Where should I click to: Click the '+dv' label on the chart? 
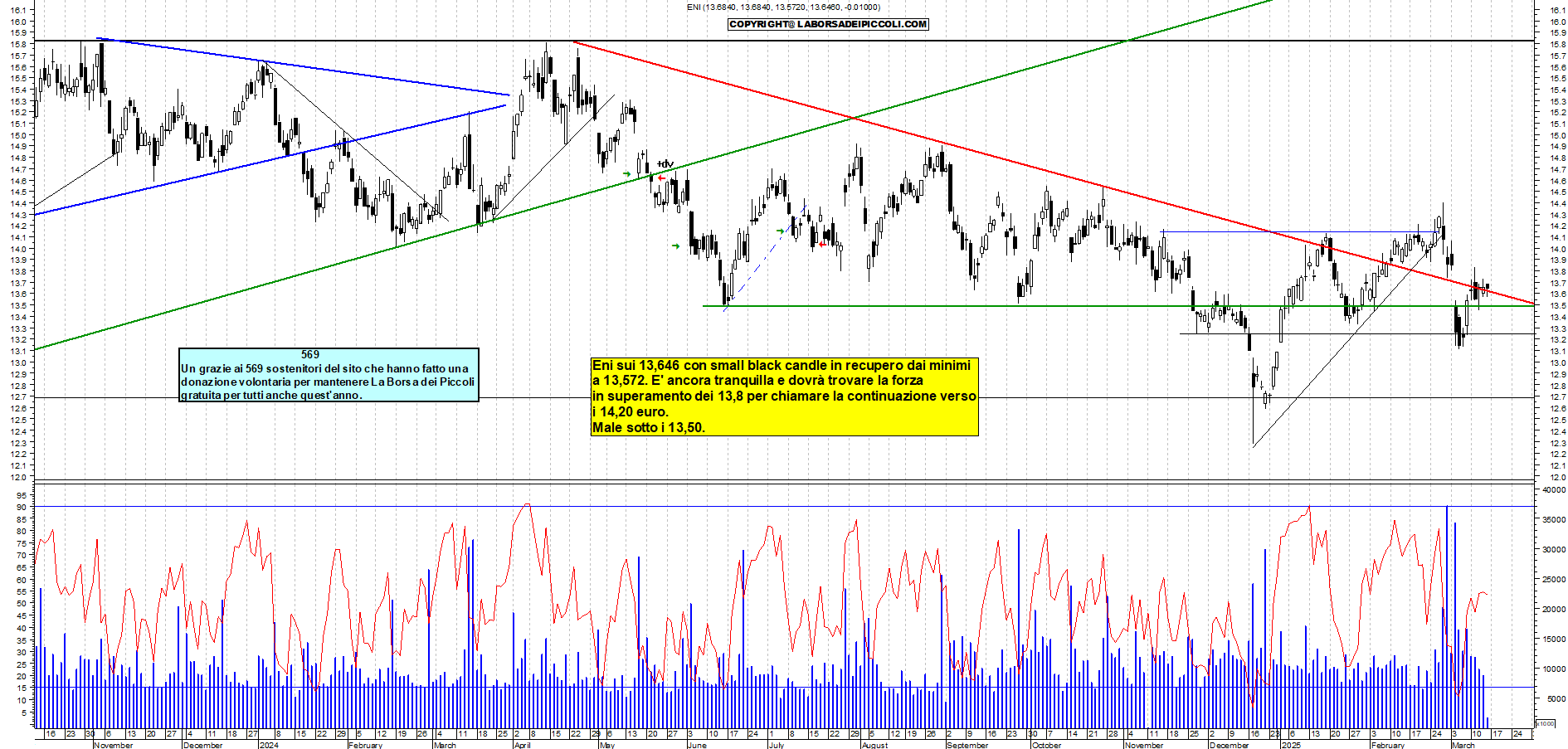tap(665, 164)
